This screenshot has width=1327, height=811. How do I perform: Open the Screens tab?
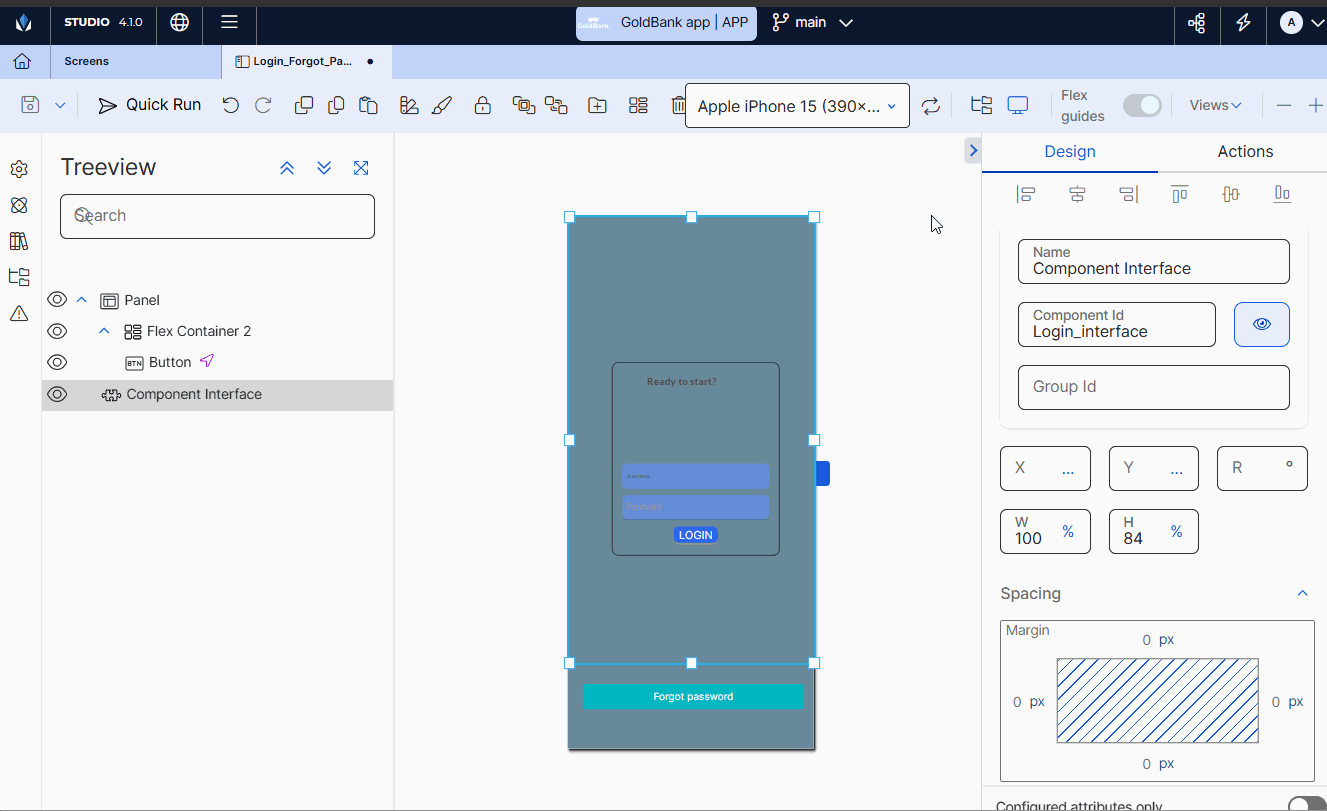click(x=87, y=62)
